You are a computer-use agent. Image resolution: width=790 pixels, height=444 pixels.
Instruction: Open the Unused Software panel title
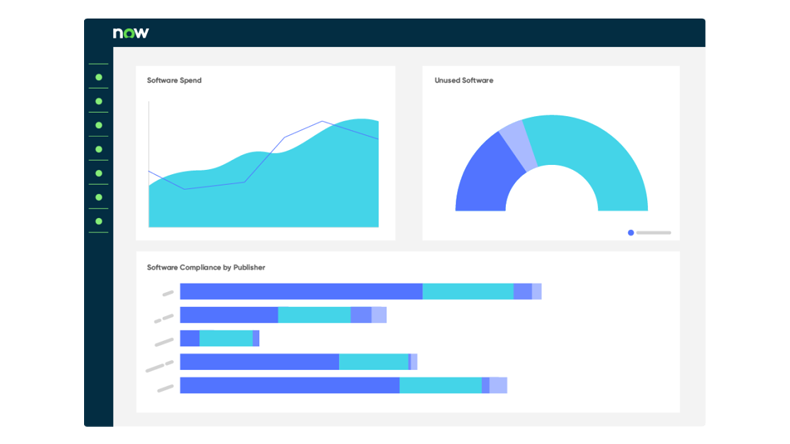(x=464, y=80)
